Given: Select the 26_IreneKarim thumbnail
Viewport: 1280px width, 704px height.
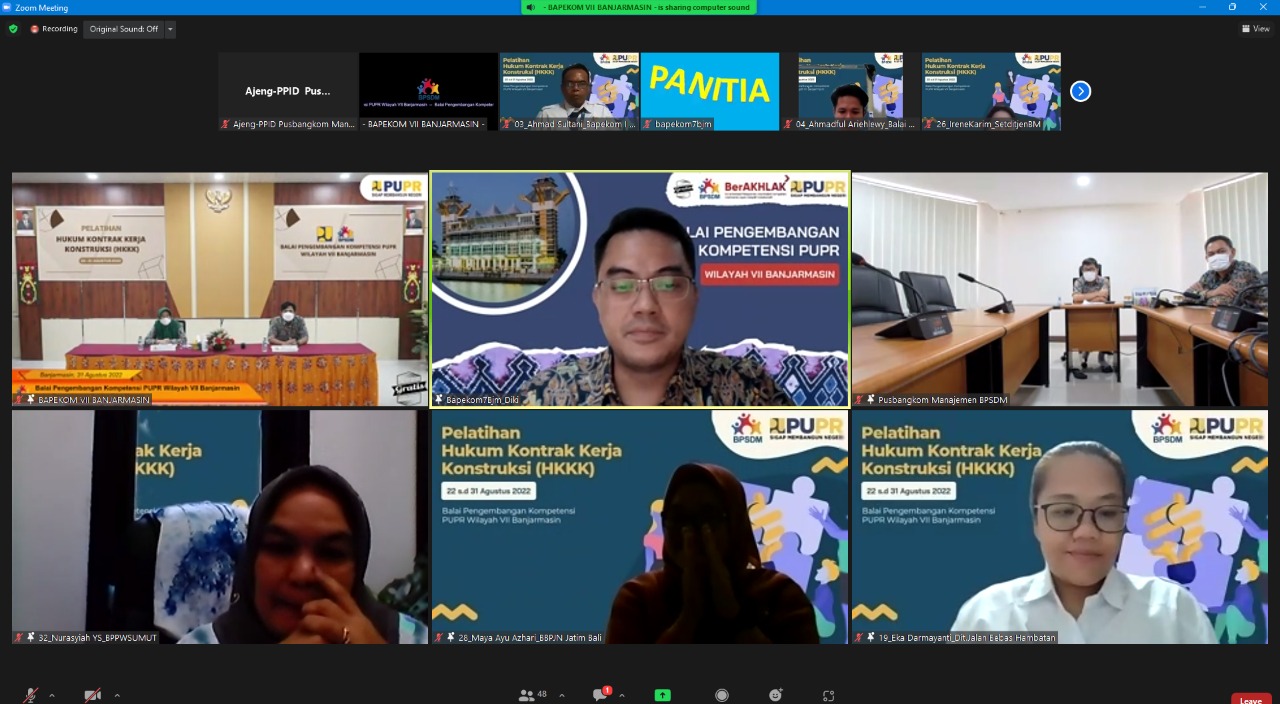Looking at the screenshot, I should [x=991, y=91].
